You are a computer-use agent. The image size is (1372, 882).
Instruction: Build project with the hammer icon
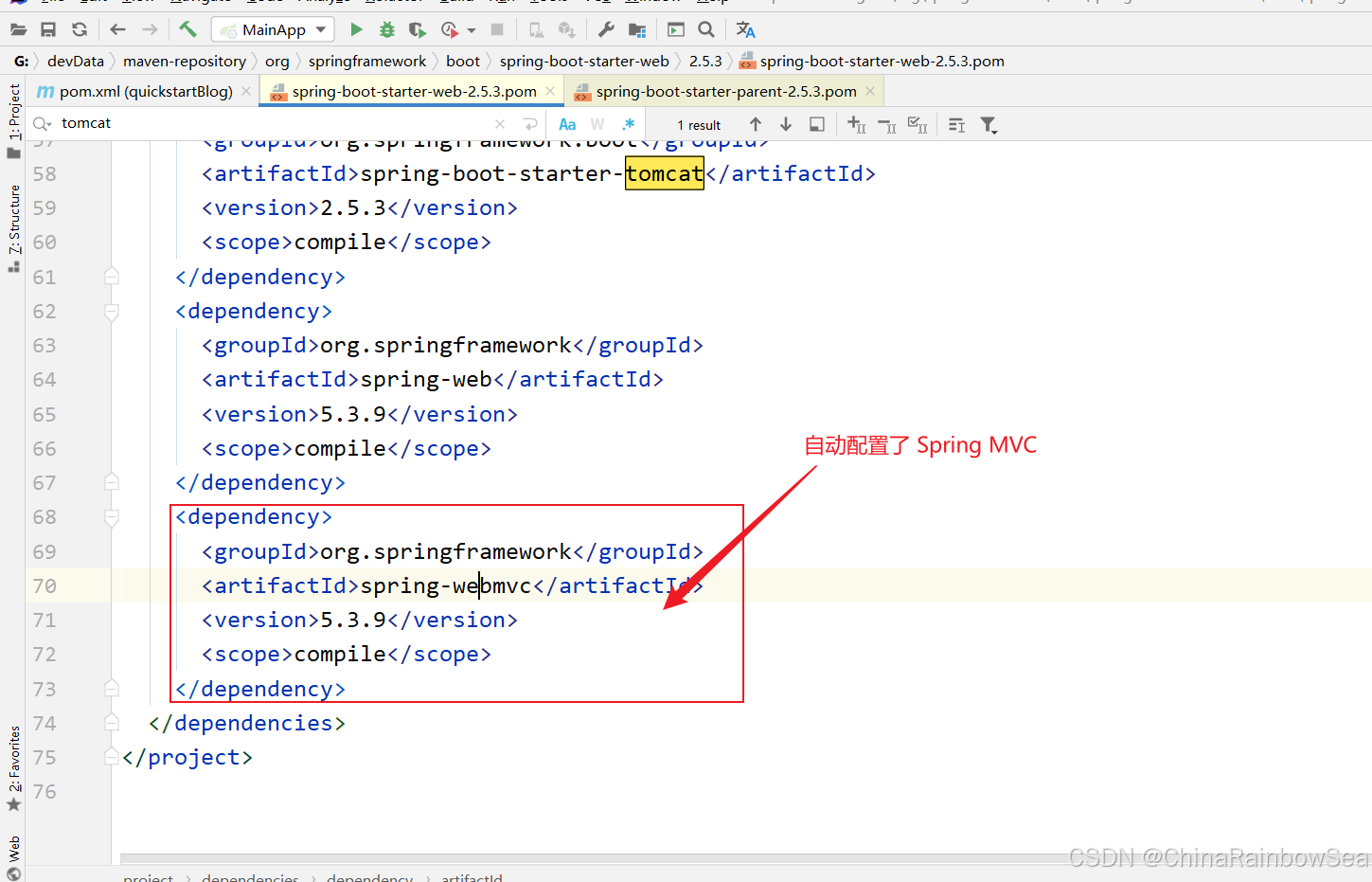coord(187,29)
